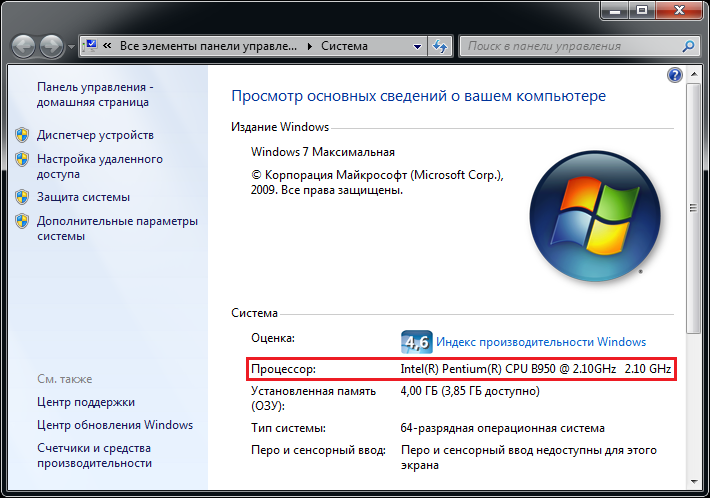The image size is (710, 498).
Task: Click the scrollbar down arrow
Action: (x=693, y=482)
